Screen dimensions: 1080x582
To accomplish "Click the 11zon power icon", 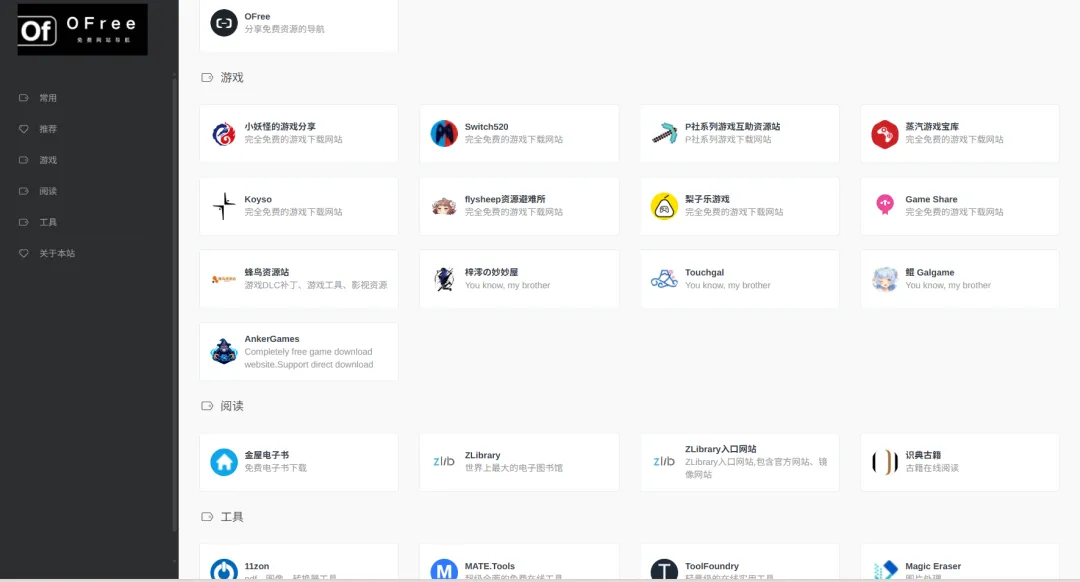I will point(224,569).
